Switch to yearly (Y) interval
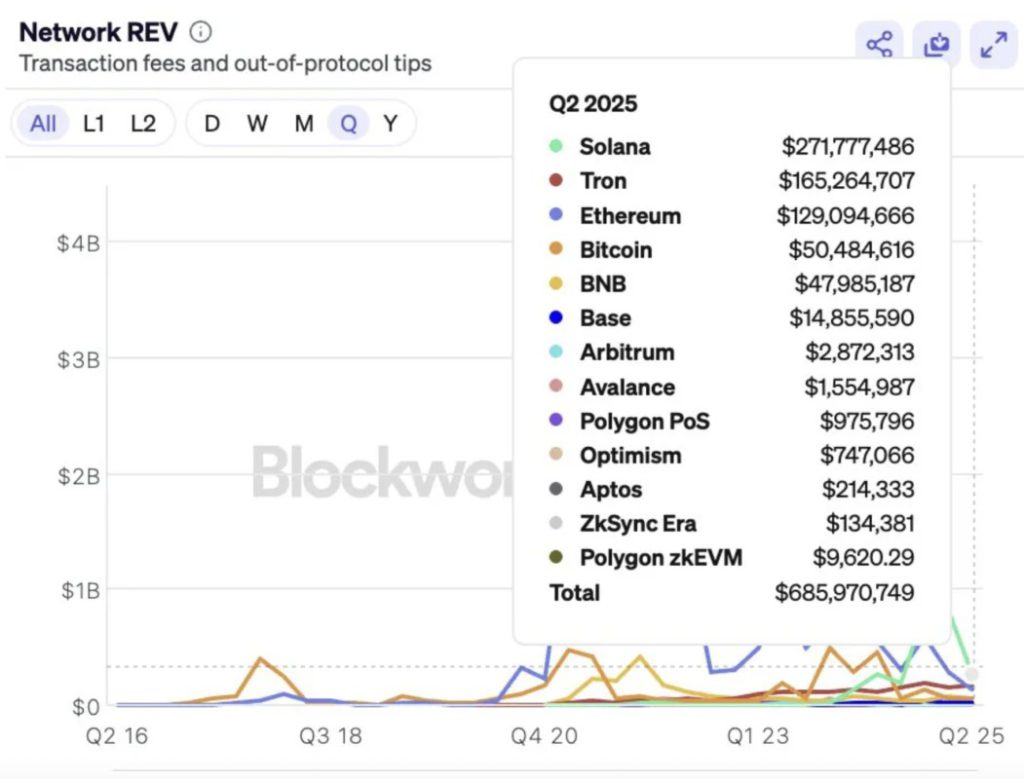The height and width of the screenshot is (779, 1024). pos(390,123)
